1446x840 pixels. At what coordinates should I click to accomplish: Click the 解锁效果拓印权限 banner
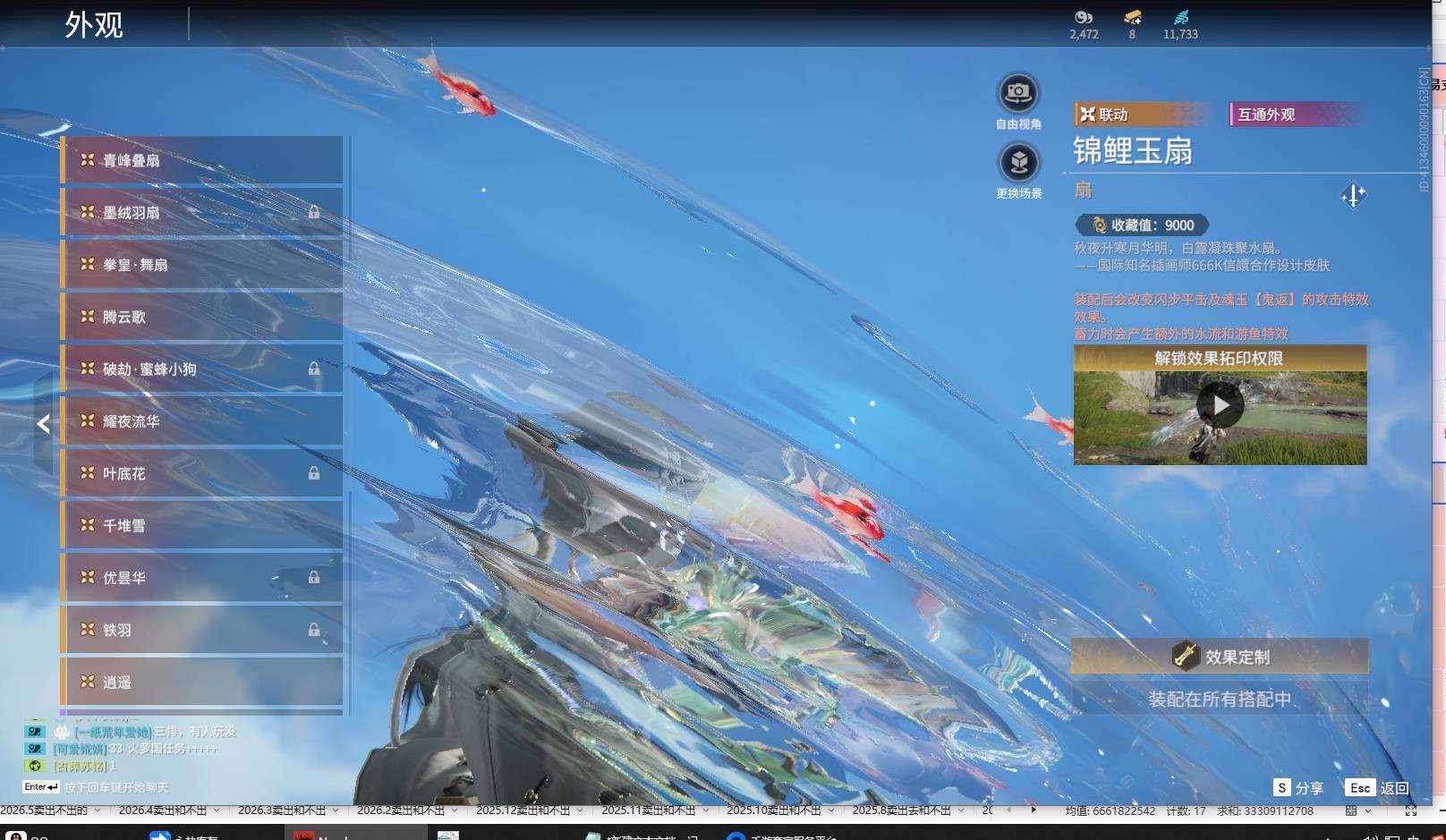tap(1220, 358)
